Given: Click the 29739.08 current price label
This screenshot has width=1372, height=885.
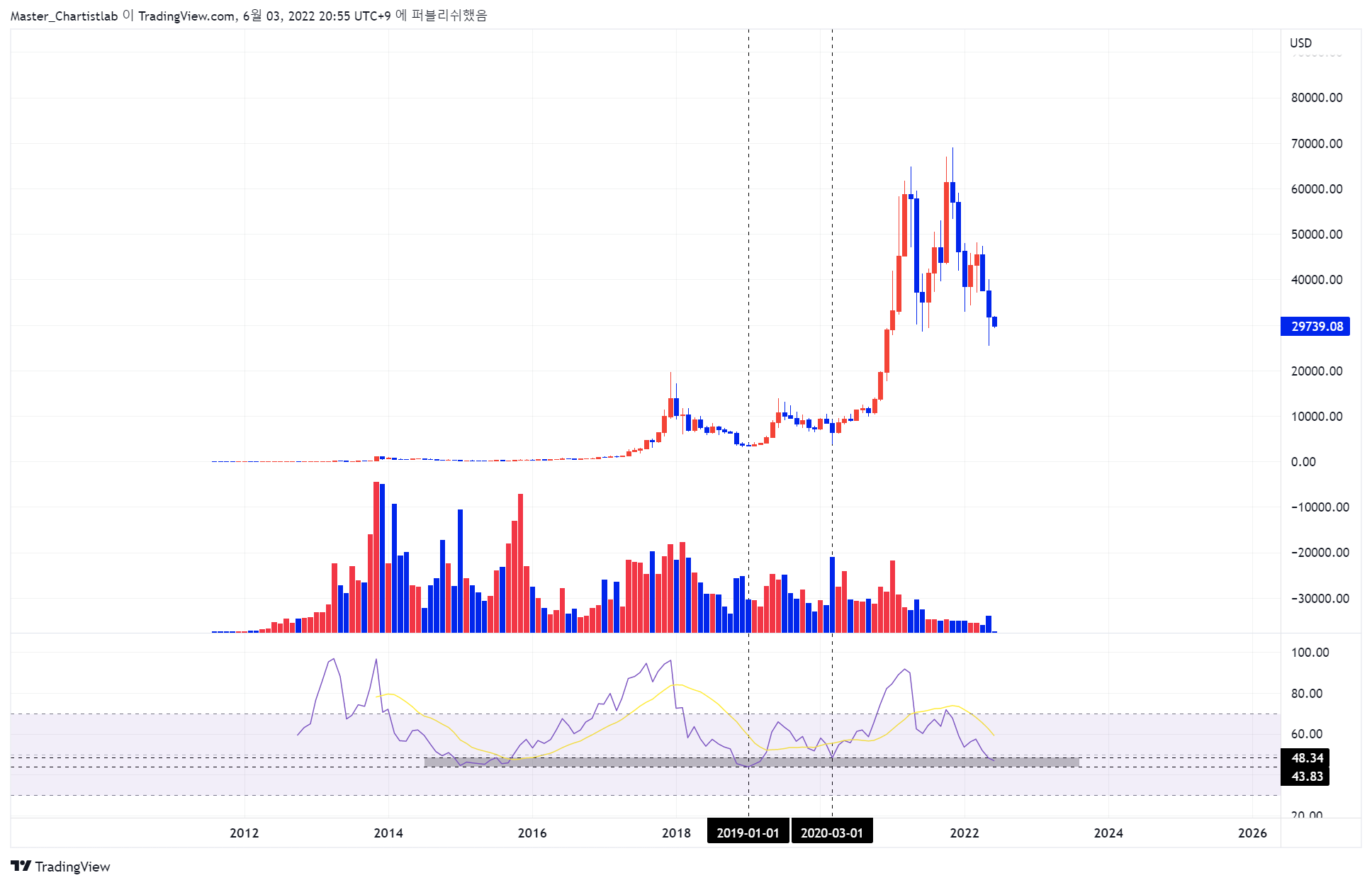Looking at the screenshot, I should [x=1315, y=327].
